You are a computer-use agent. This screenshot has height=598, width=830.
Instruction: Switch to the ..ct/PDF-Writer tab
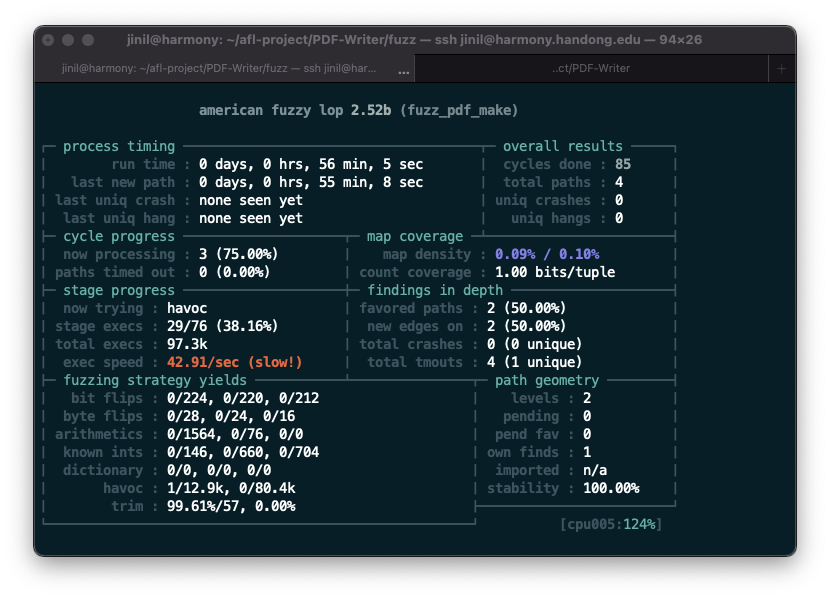pos(591,68)
